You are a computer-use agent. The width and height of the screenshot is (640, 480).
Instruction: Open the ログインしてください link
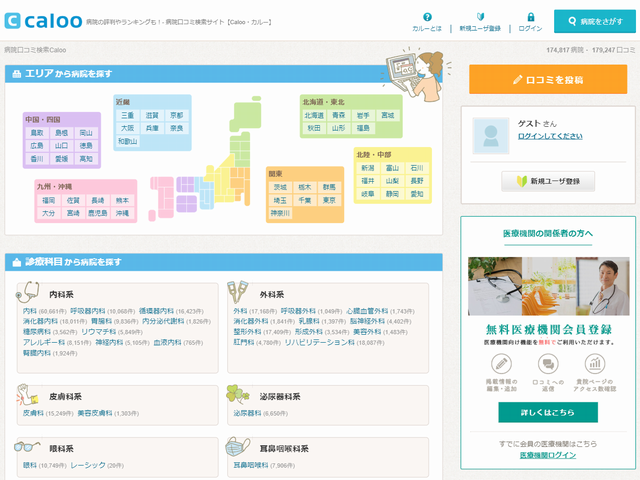coord(551,135)
